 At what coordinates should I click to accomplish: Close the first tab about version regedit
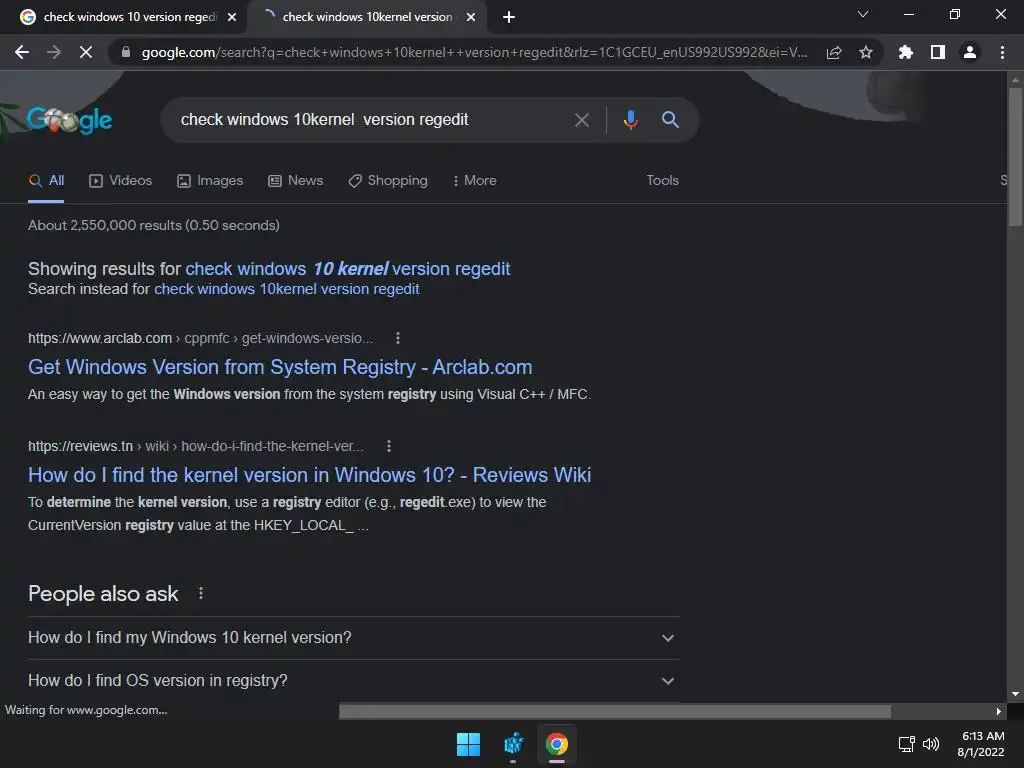[x=232, y=17]
